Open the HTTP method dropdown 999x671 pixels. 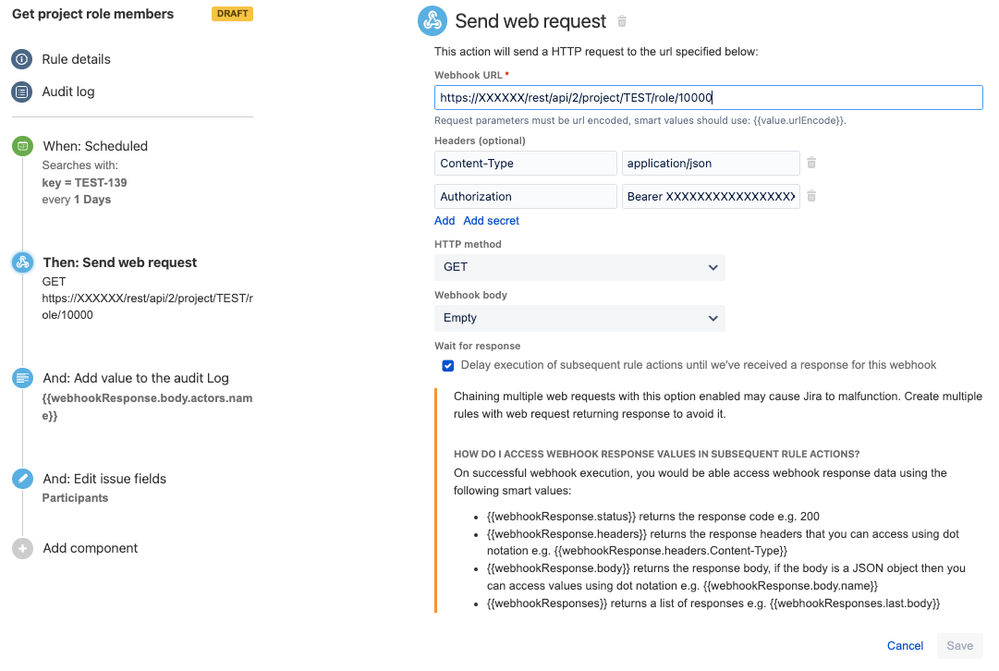[x=580, y=267]
